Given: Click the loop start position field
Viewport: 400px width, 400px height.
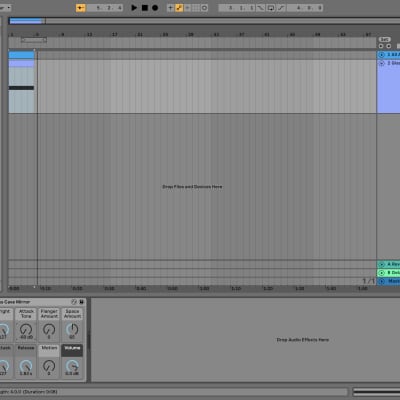Looking at the screenshot, I should (x=237, y=8).
